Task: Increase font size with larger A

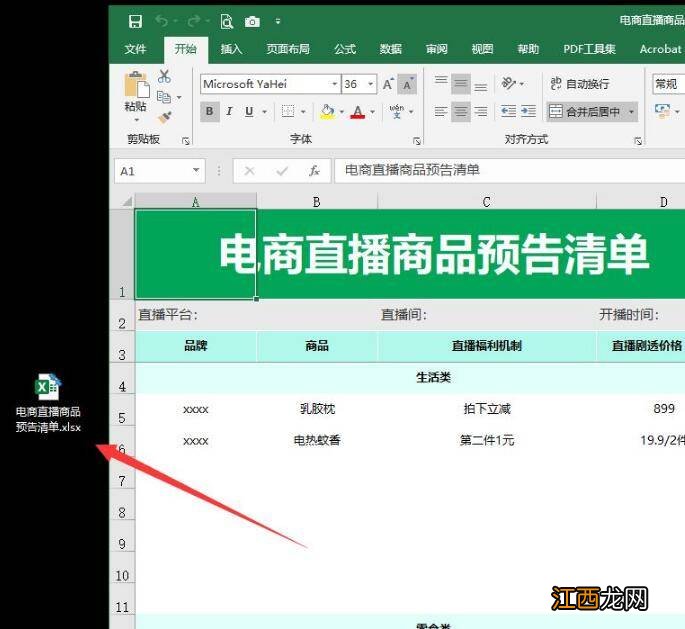Action: click(x=388, y=84)
